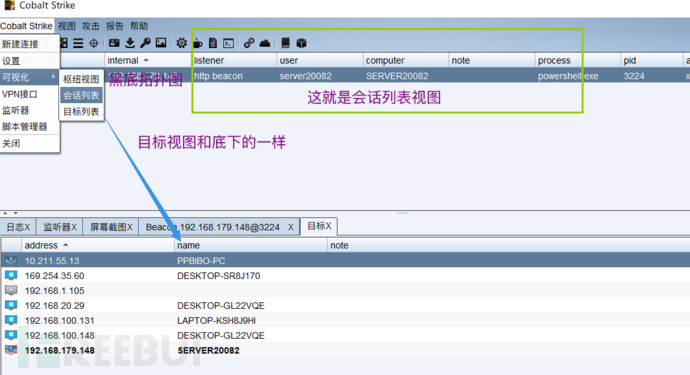Screen dimensions: 690x375
Task: Sort sessions by computer column
Action: click(x=406, y=60)
